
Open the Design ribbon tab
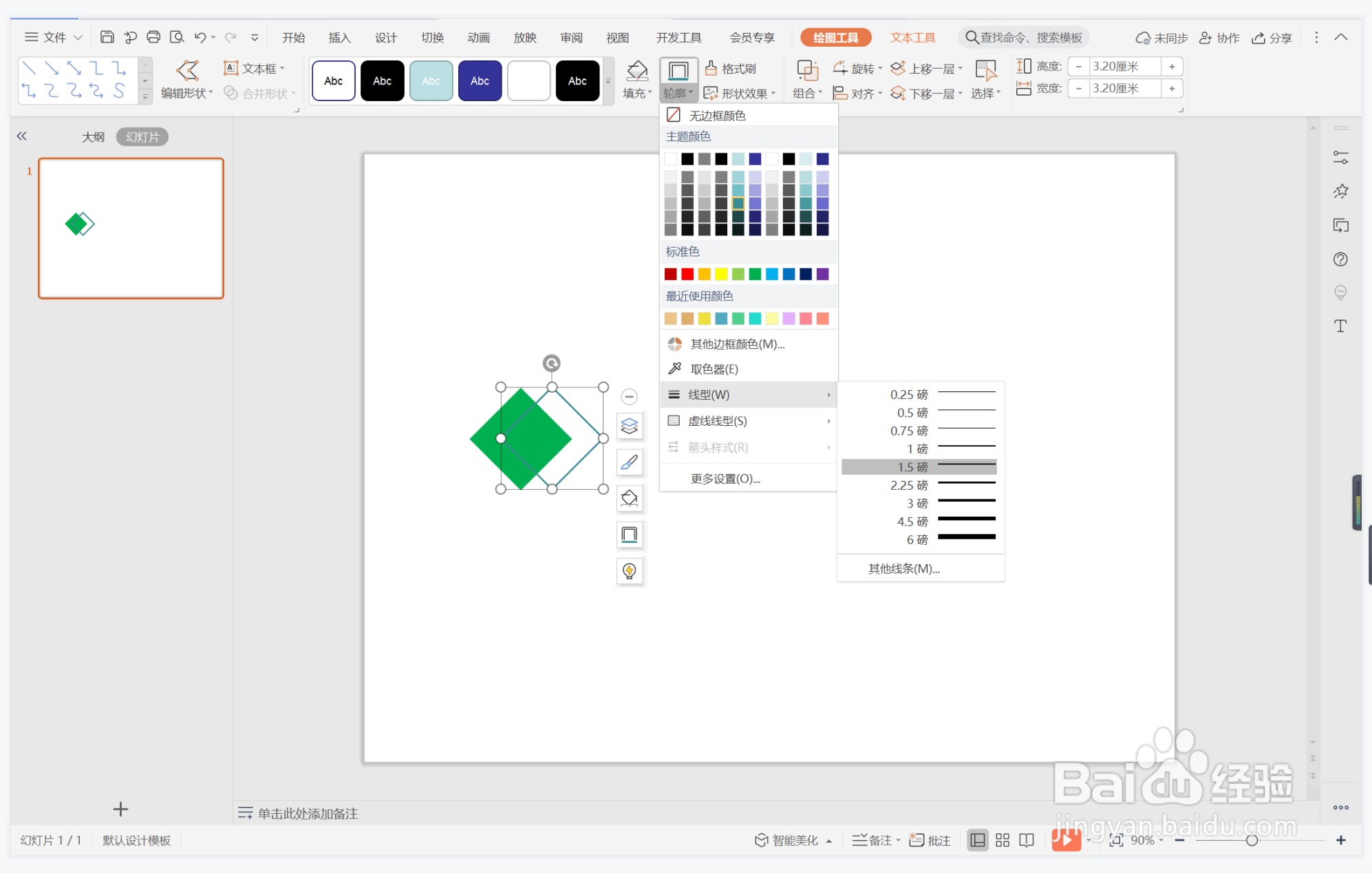[x=385, y=38]
